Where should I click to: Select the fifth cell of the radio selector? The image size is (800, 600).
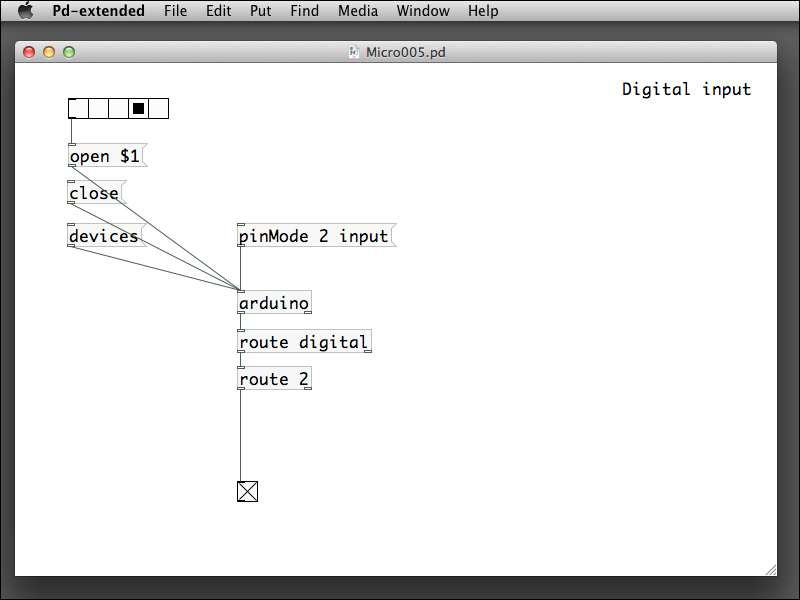158,108
